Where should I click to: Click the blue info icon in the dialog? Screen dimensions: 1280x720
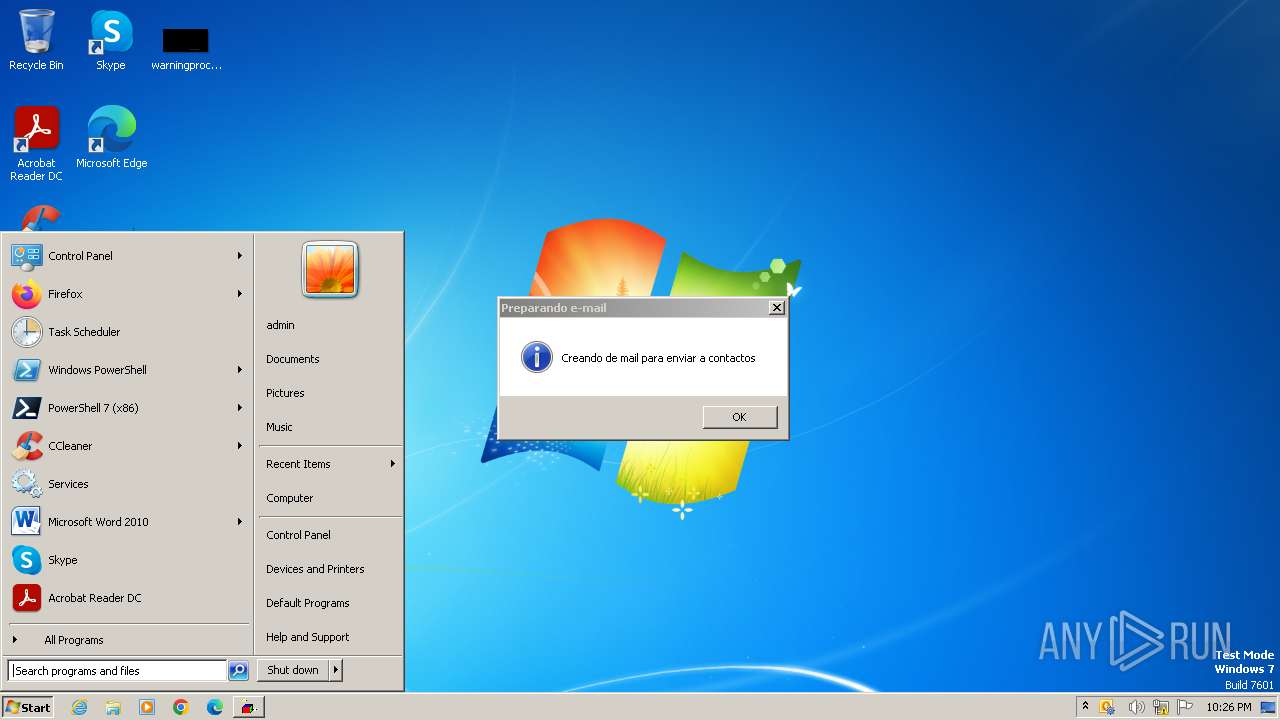coord(537,357)
